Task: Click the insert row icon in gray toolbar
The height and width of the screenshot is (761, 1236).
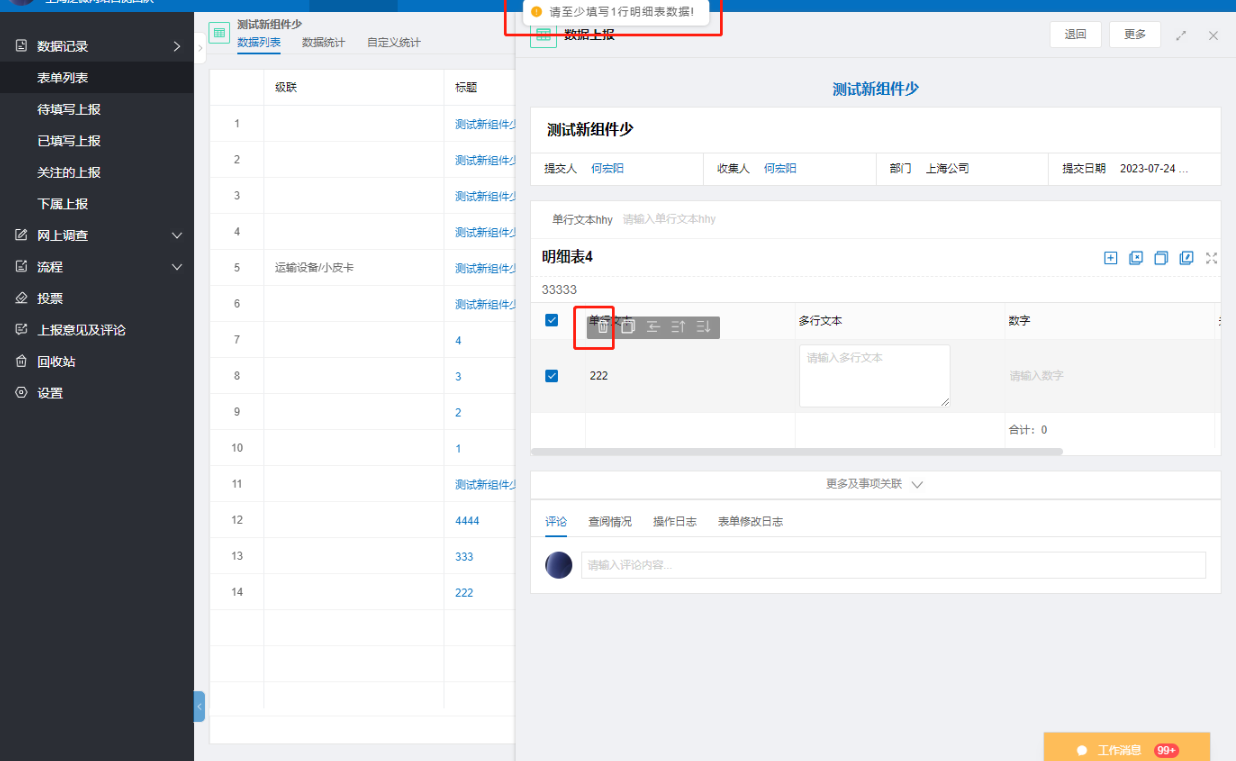Action: click(x=653, y=327)
